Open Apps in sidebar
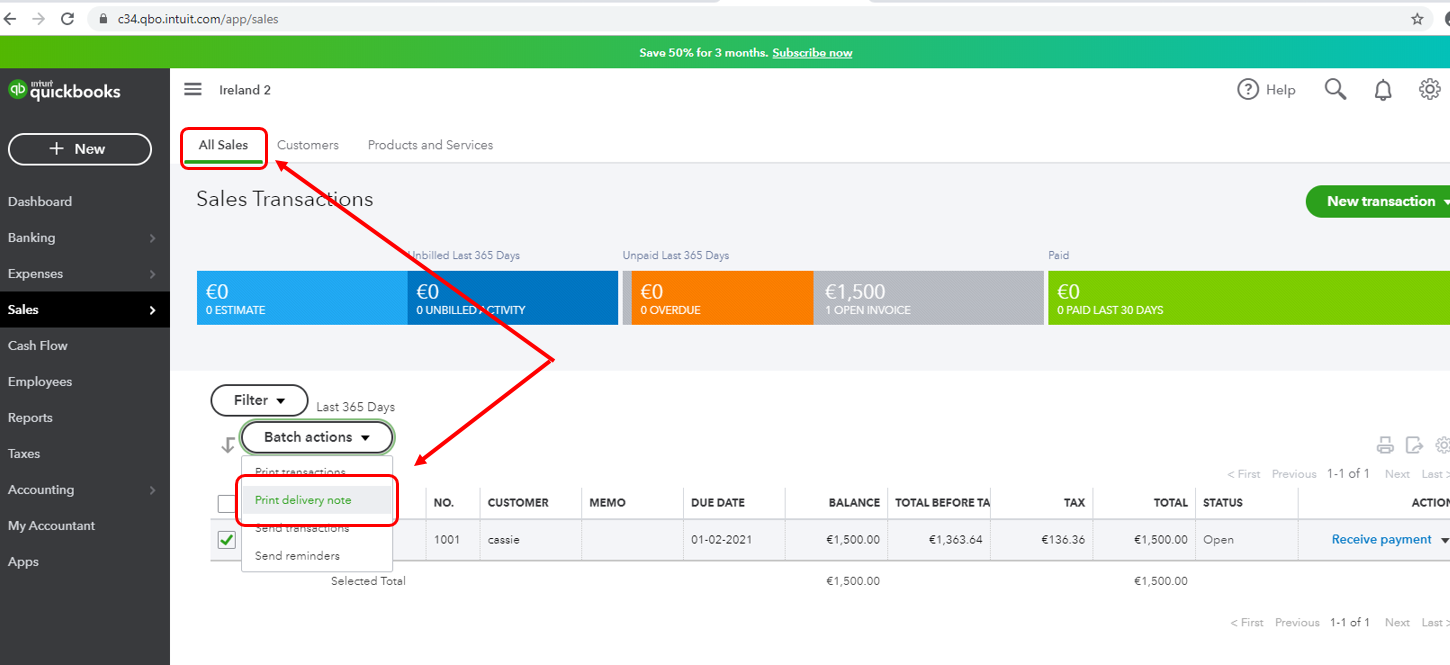The width and height of the screenshot is (1450, 665). [x=23, y=562]
